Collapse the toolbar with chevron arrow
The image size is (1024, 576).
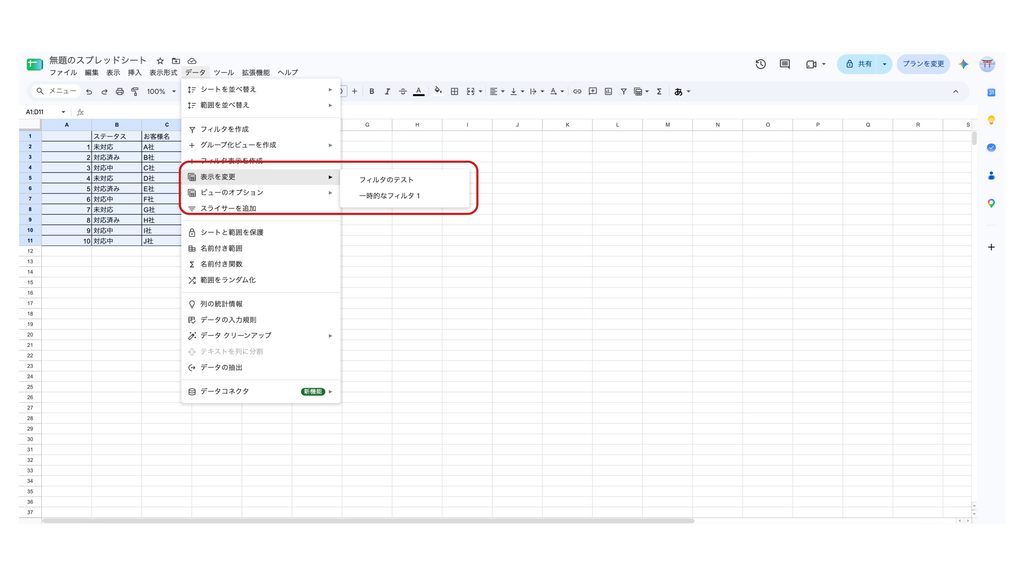click(x=955, y=91)
